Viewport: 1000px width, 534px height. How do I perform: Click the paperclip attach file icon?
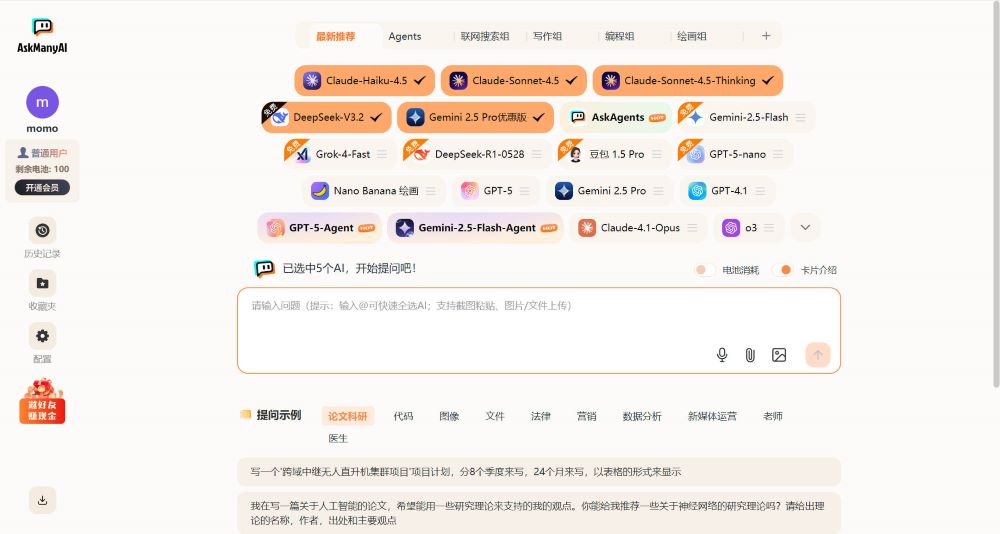pos(750,355)
